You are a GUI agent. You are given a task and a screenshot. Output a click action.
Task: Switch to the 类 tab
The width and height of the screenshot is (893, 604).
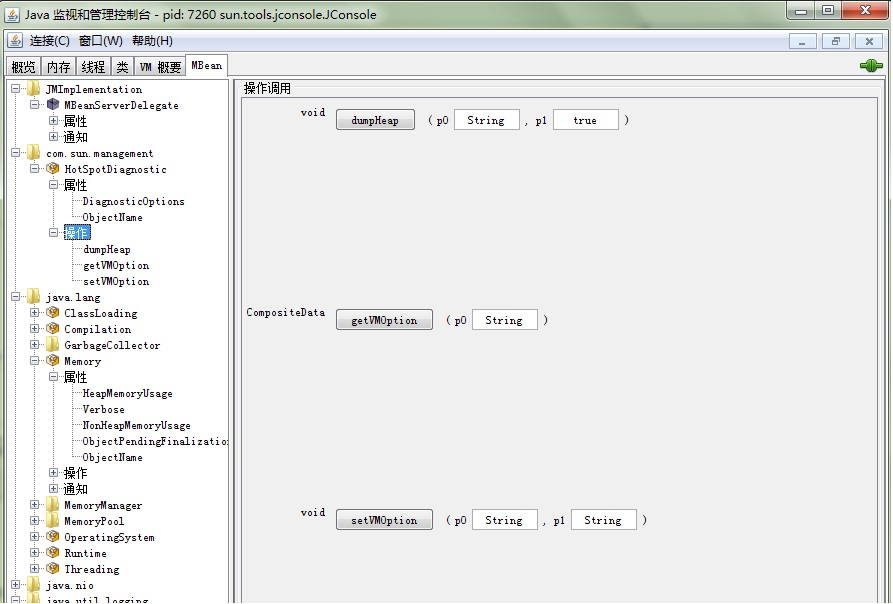coord(122,67)
